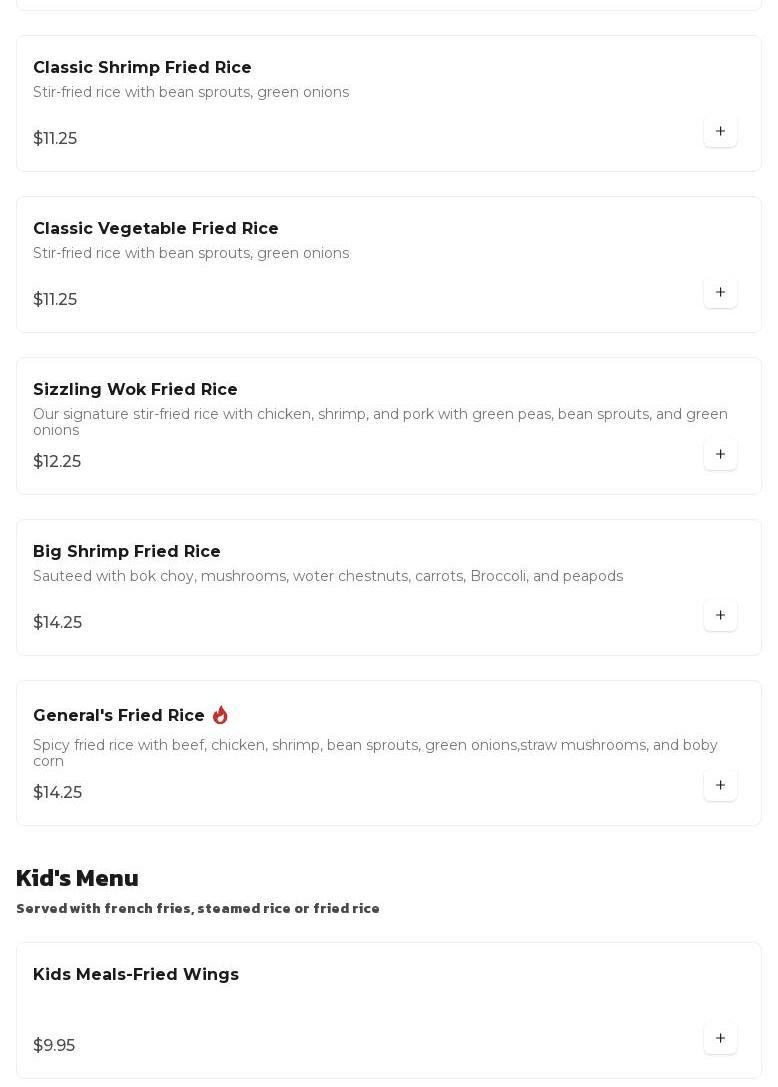The width and height of the screenshot is (778, 1087).
Task: Open the Classic Shrimp Fried Rice title
Action: [142, 67]
